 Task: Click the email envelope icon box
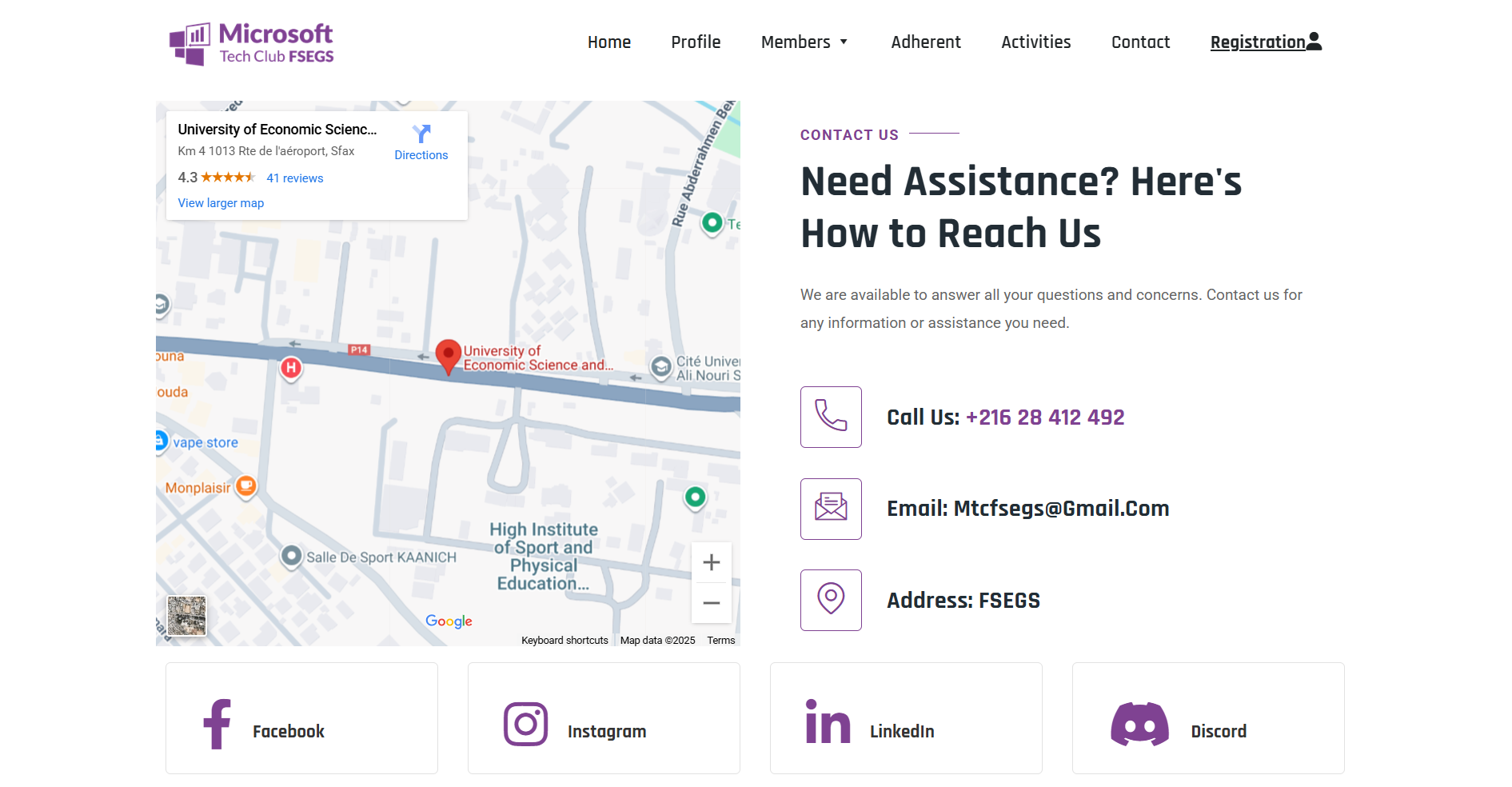tap(831, 509)
